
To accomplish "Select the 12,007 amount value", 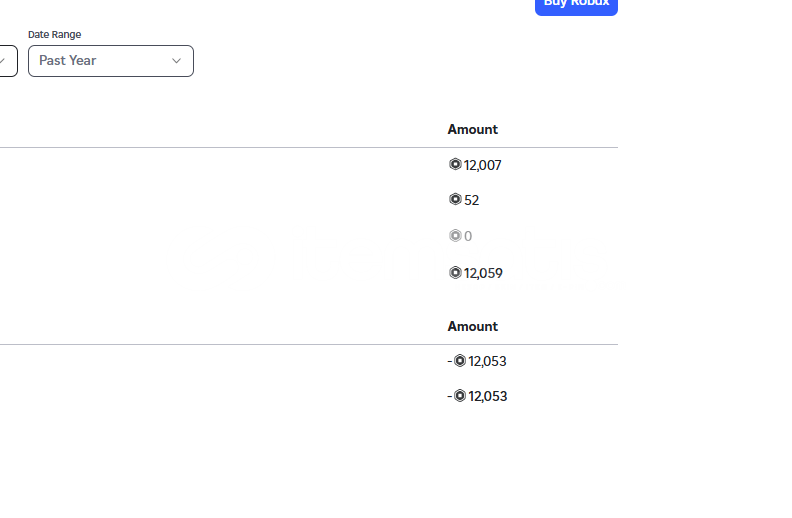I will pos(482,166).
